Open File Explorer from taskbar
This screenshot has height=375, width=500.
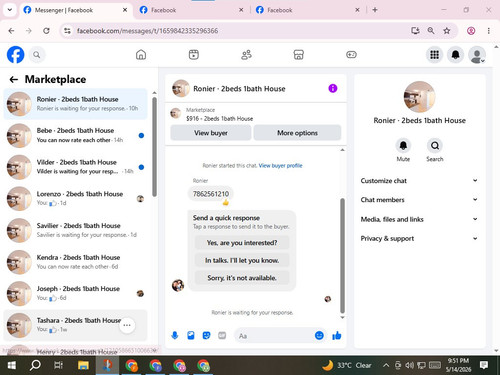coord(83,365)
